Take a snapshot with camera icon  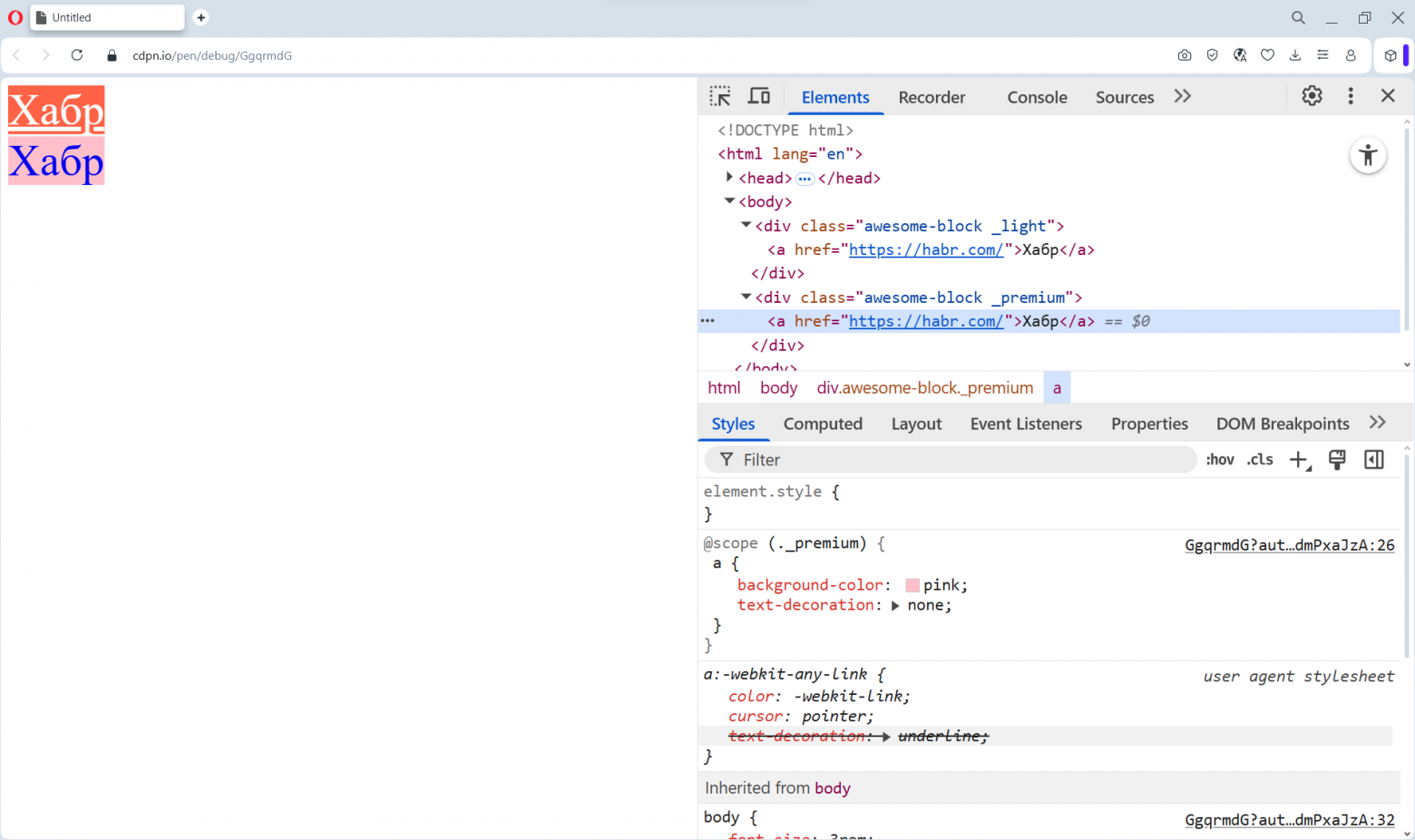coord(1185,55)
